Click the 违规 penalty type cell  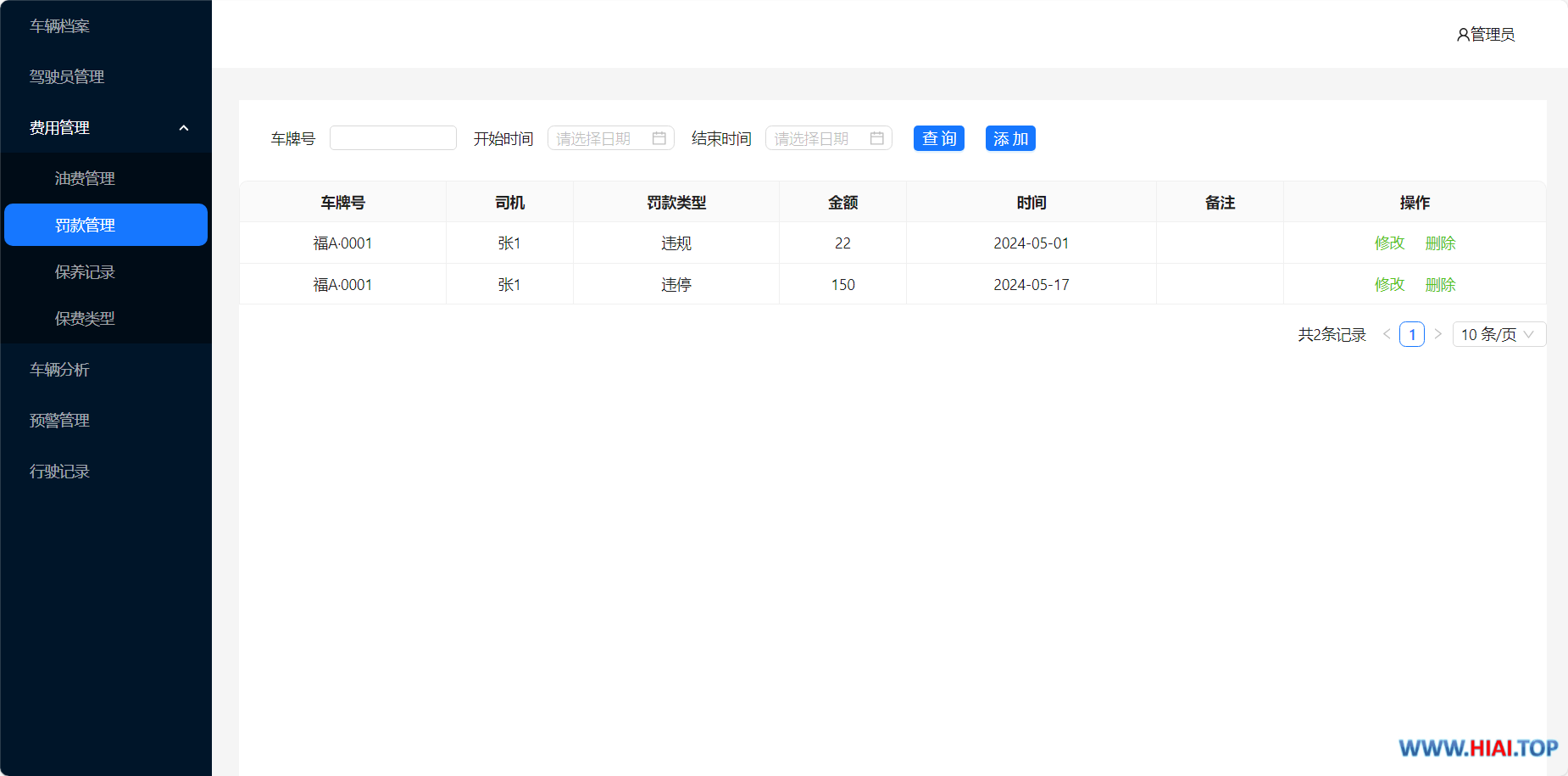(x=676, y=243)
